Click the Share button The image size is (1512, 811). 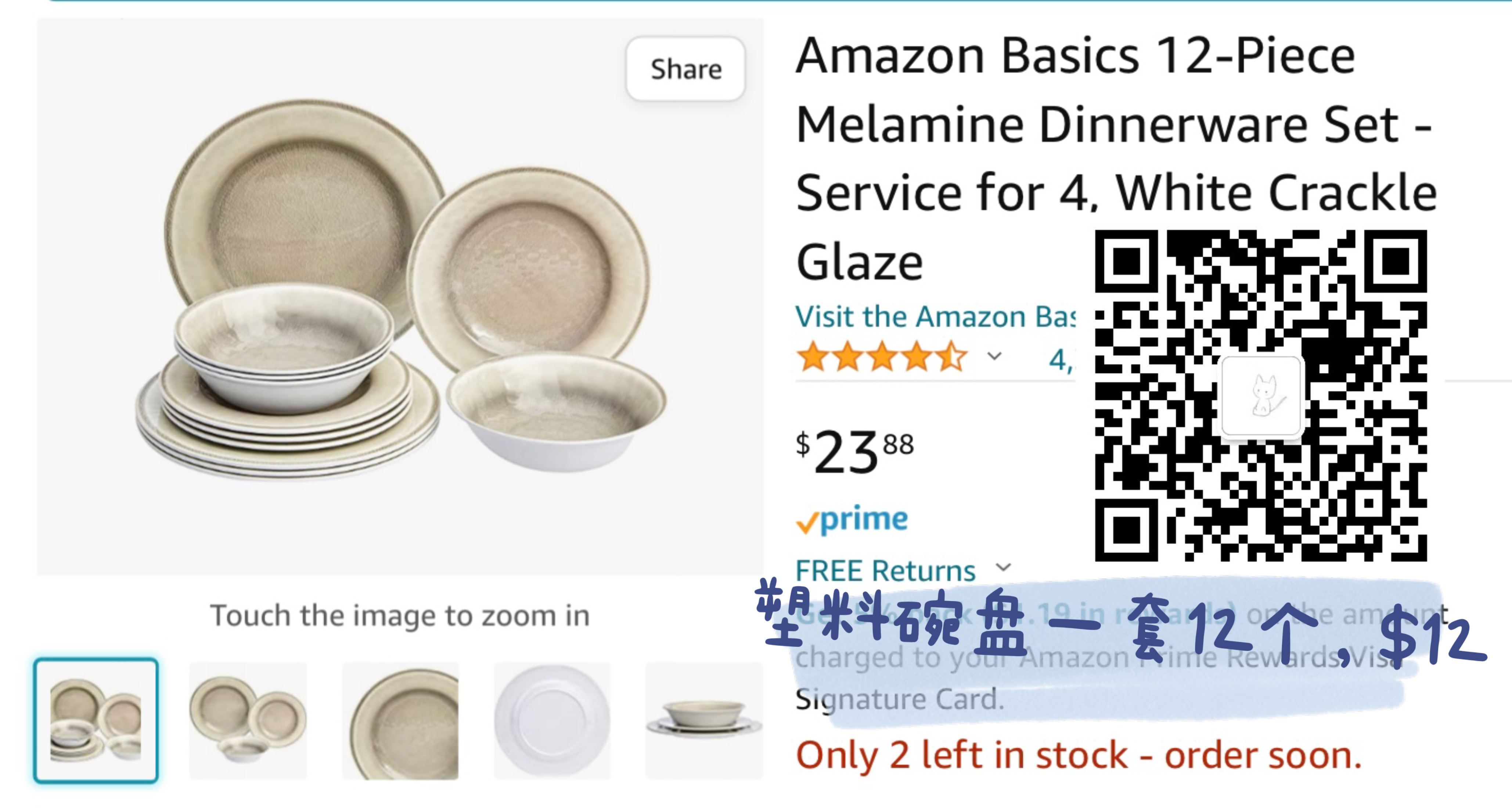click(x=685, y=69)
